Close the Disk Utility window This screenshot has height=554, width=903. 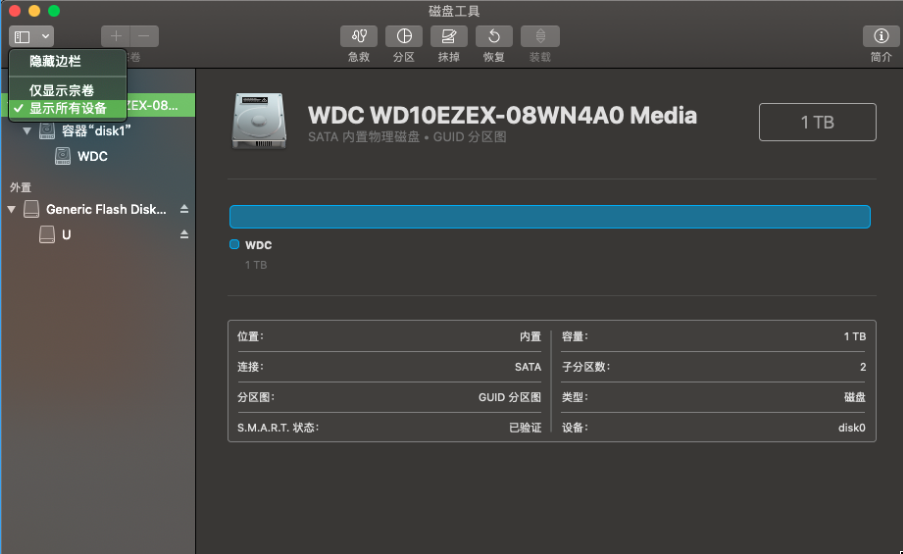click(15, 10)
